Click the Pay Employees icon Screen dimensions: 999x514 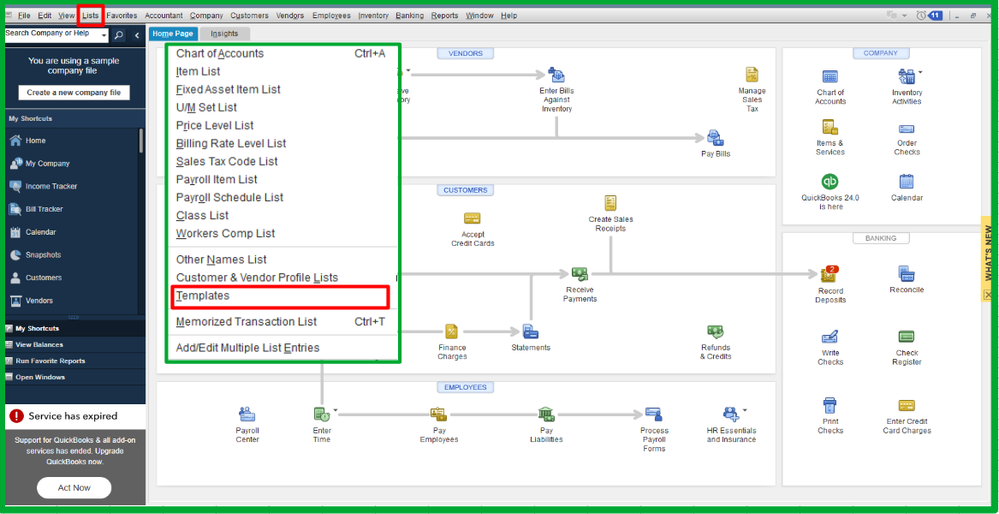pyautogui.click(x=438, y=415)
